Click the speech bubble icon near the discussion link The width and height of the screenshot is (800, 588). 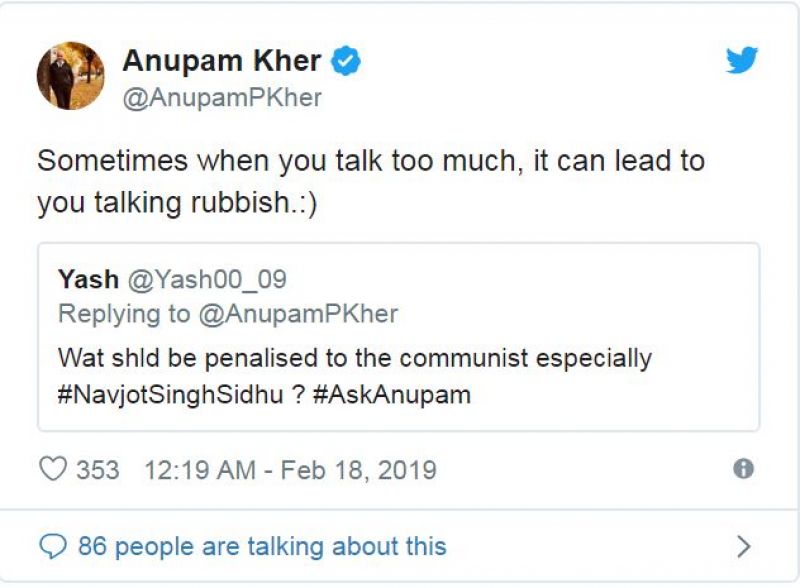pos(55,546)
